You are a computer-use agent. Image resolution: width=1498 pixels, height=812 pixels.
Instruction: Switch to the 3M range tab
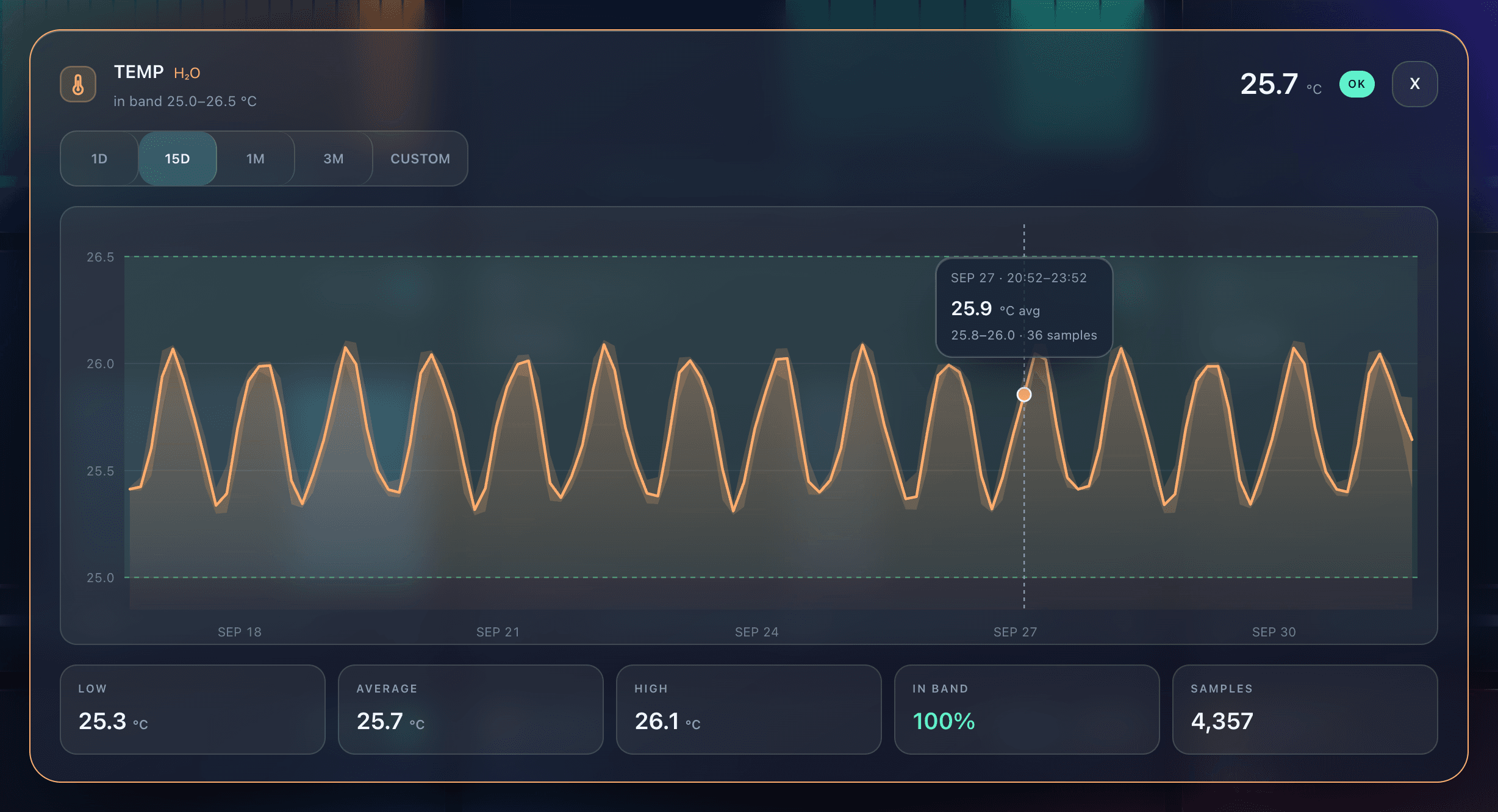click(334, 158)
